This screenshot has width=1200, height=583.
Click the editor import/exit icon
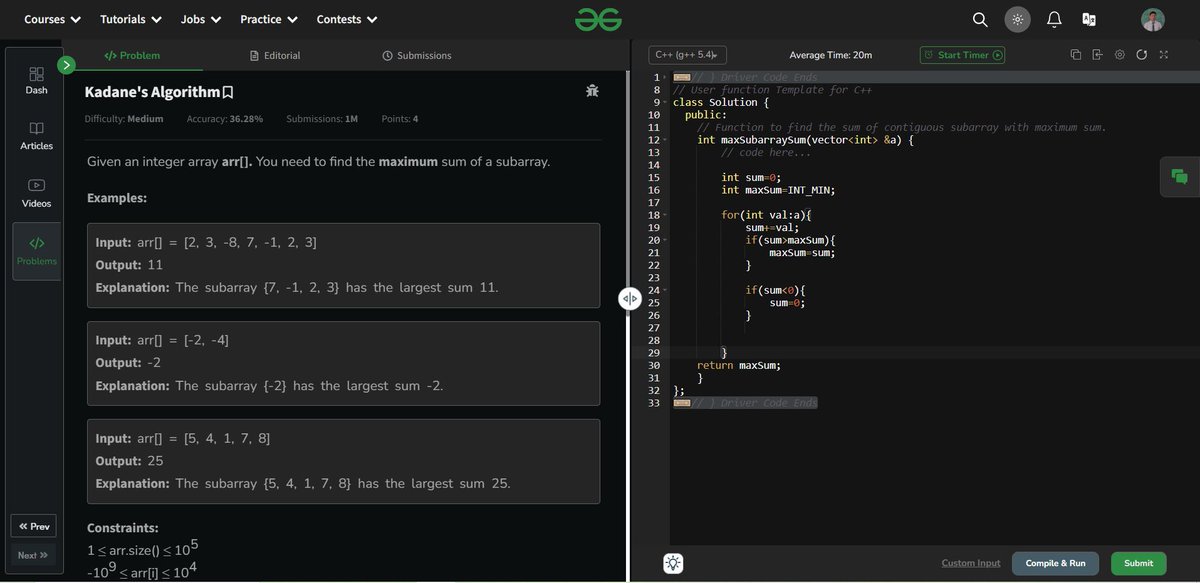(1097, 55)
